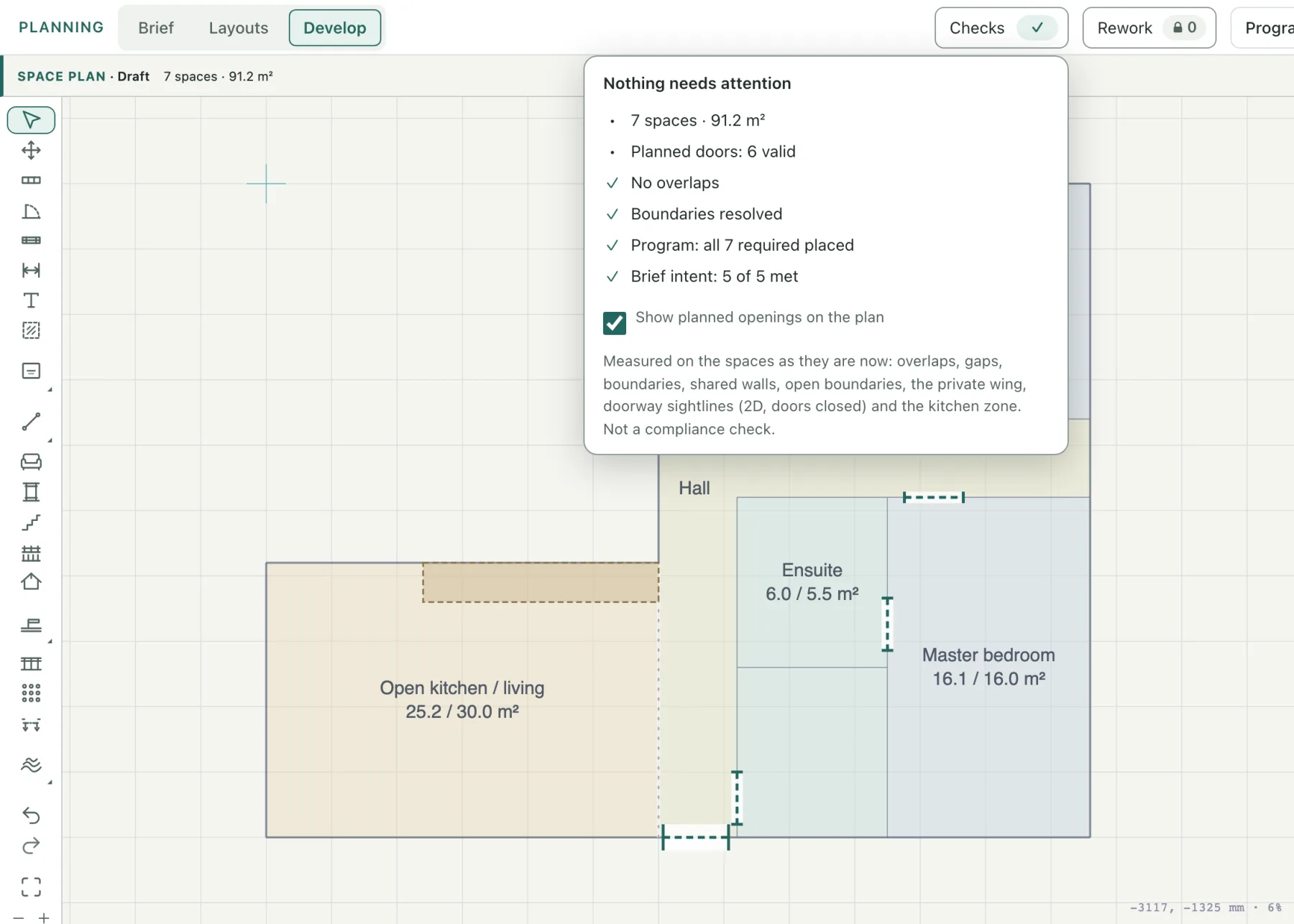This screenshot has width=1294, height=924.
Task: Pick the slab floor tool
Action: tap(31, 625)
